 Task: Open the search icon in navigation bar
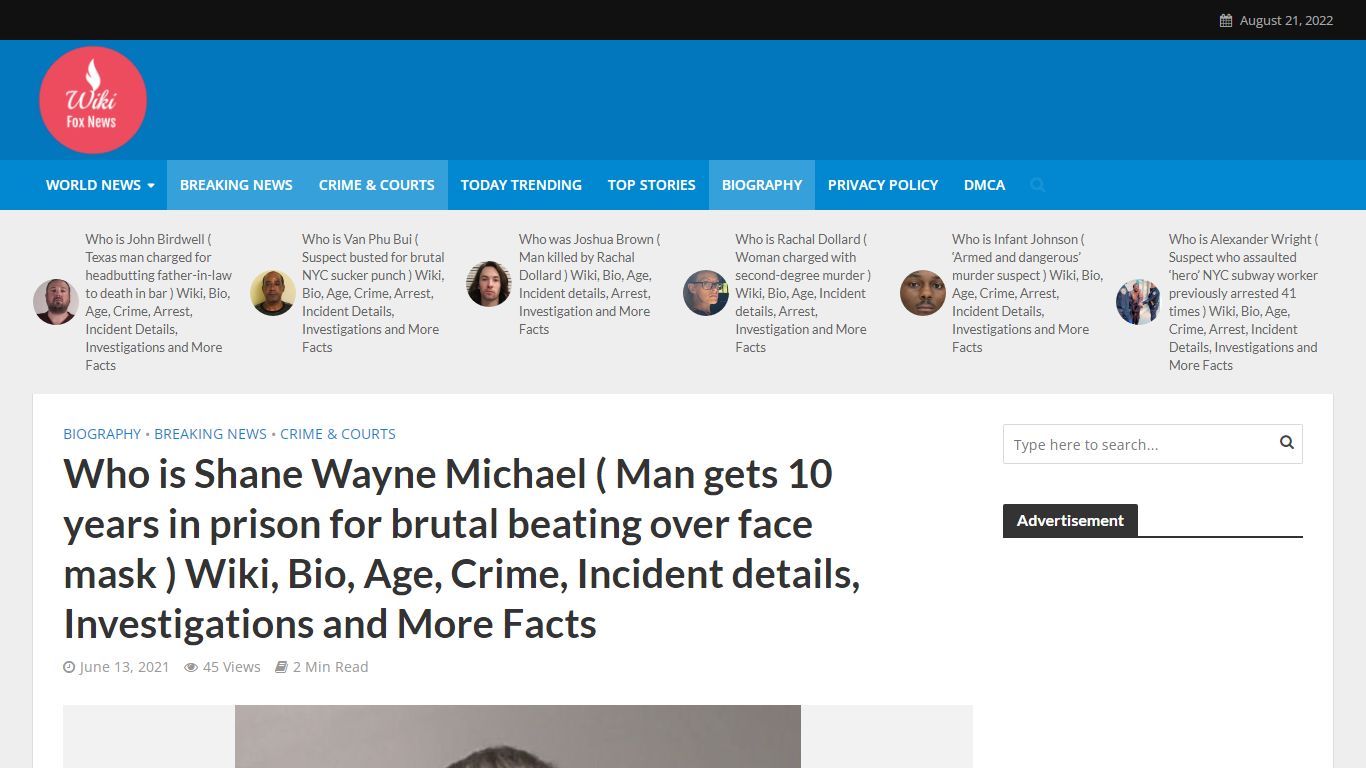point(1038,185)
